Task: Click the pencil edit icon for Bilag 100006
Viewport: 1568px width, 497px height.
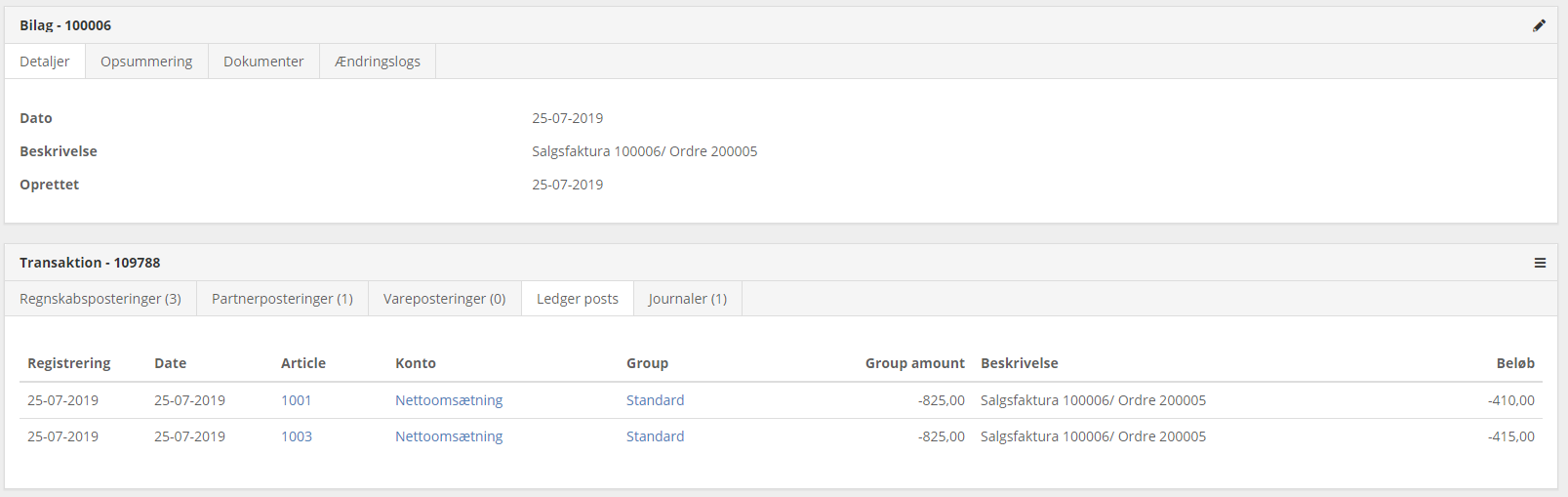Action: click(x=1539, y=25)
